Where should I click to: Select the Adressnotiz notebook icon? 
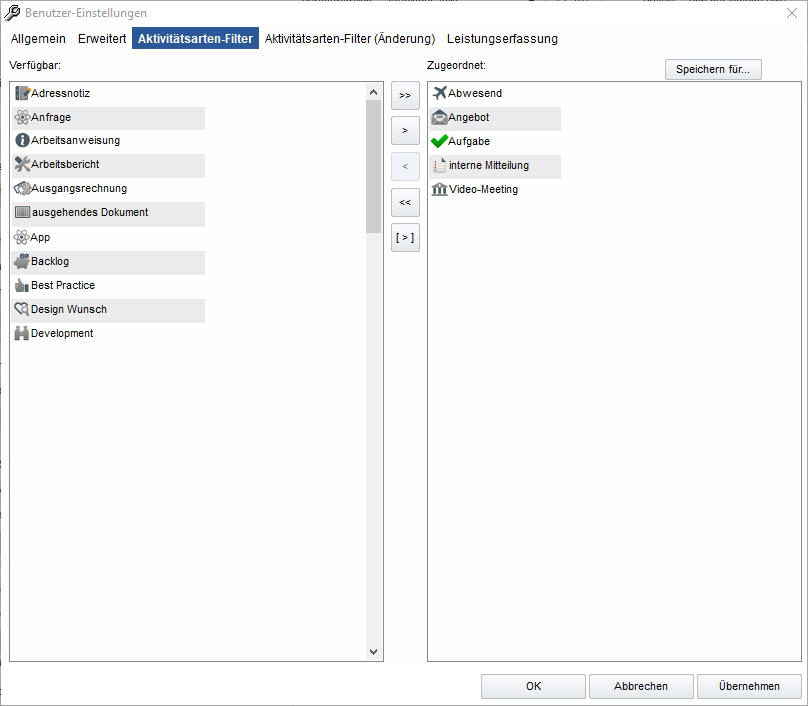(22, 93)
